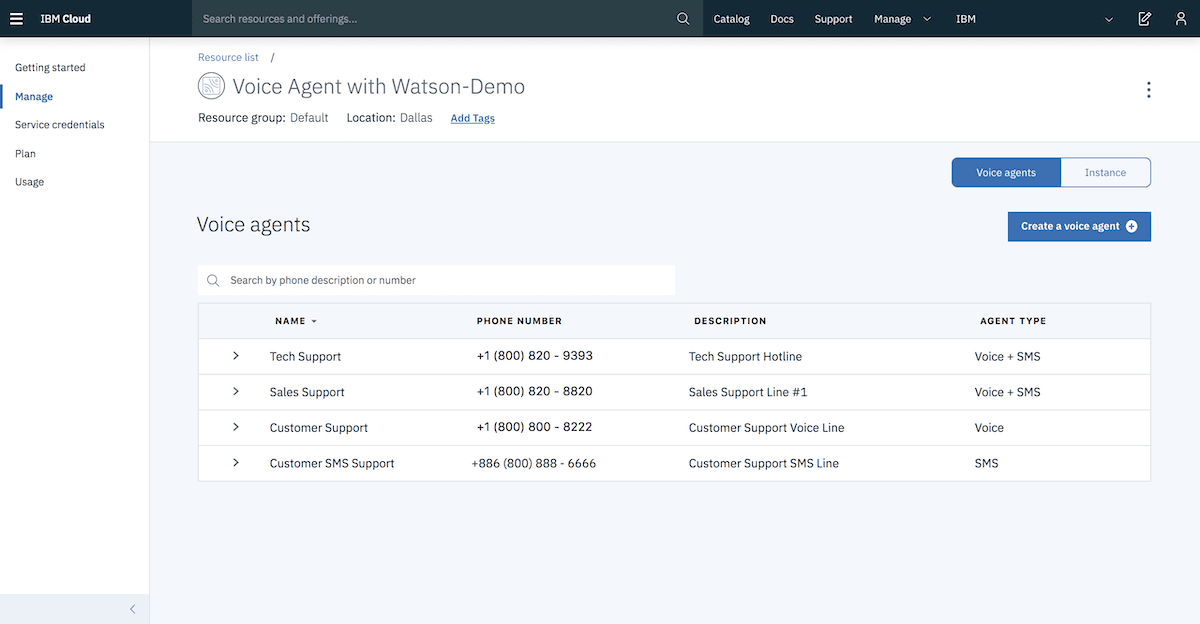1200x624 pixels.
Task: Click the PHONE NUMBER column header
Action: (x=519, y=321)
